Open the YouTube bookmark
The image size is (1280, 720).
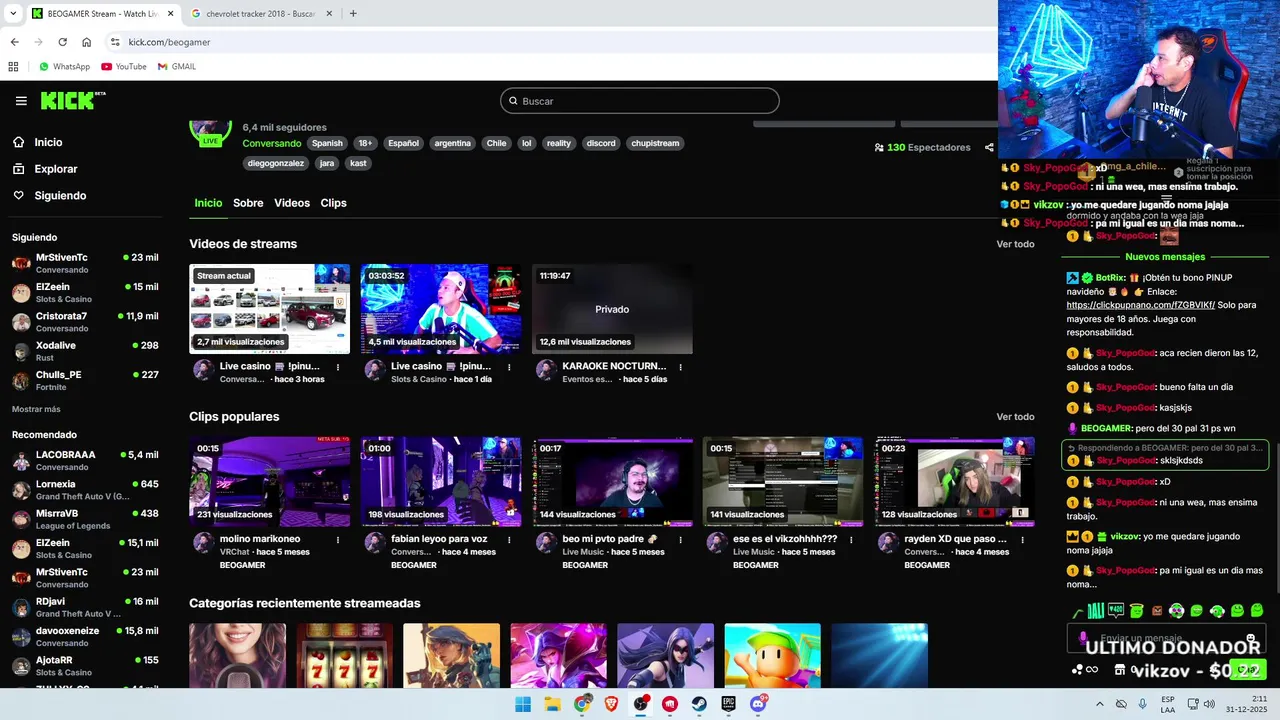click(x=124, y=67)
